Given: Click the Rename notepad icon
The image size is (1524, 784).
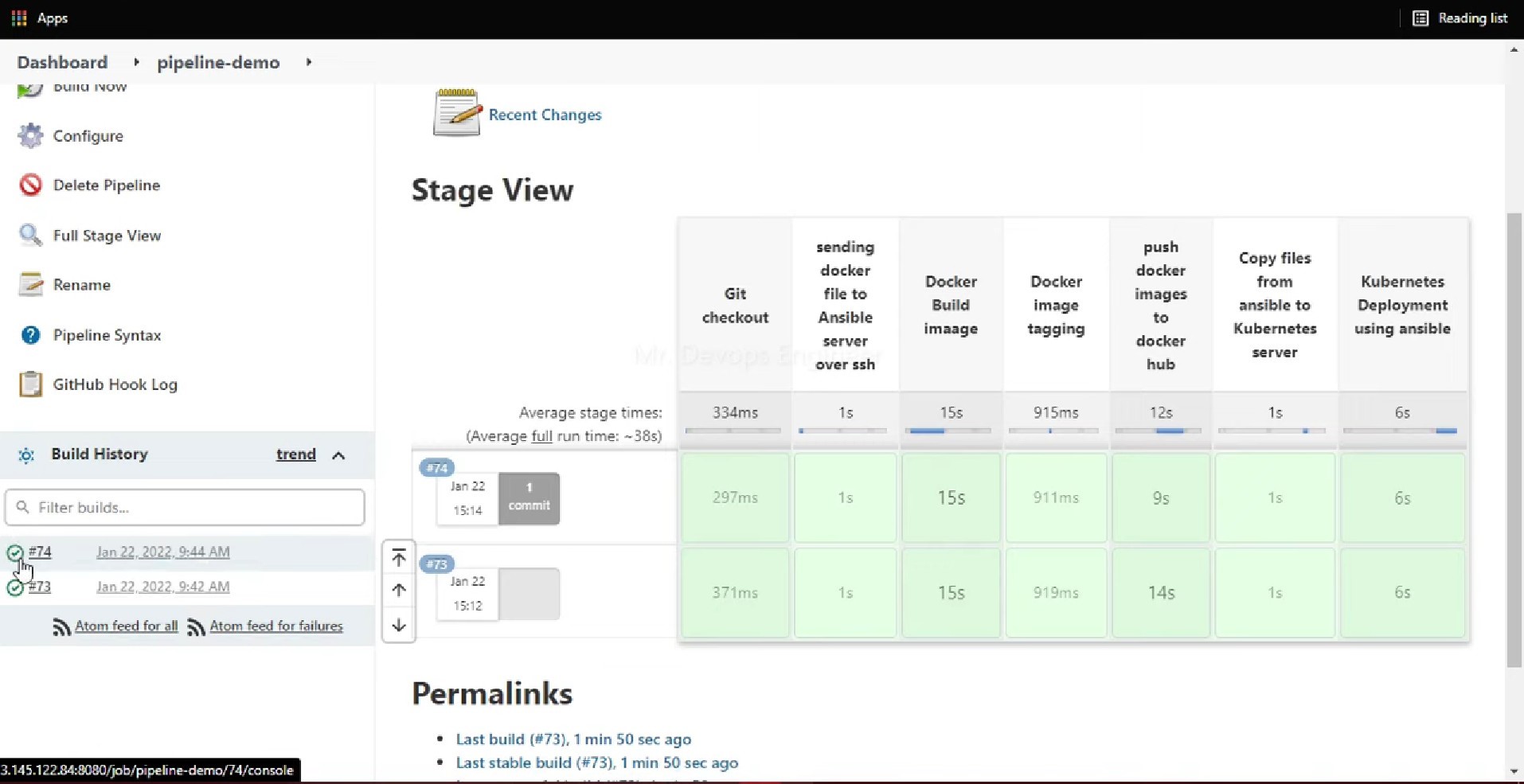Looking at the screenshot, I should tap(30, 284).
